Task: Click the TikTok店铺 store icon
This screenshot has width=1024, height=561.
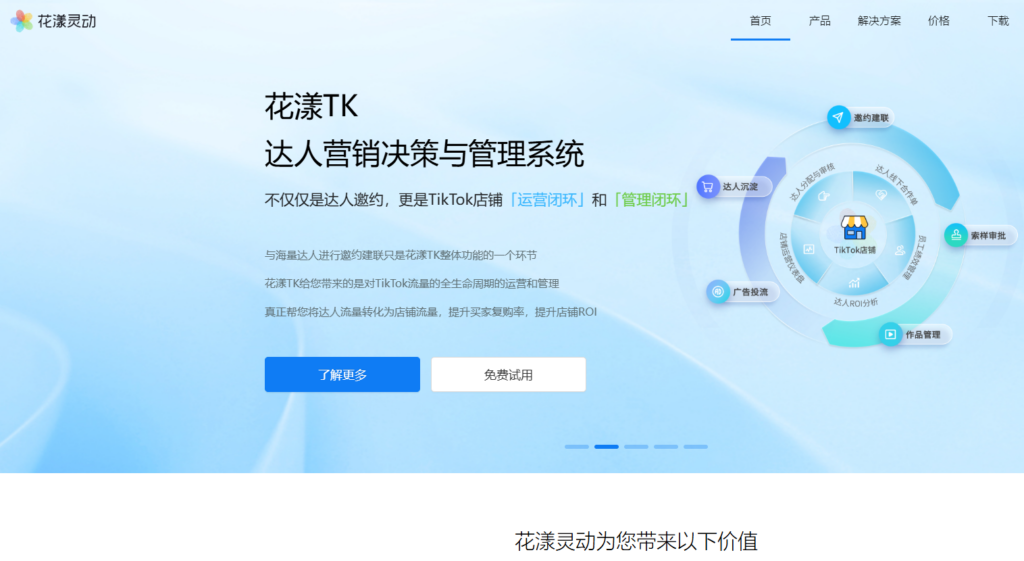Action: tap(854, 228)
